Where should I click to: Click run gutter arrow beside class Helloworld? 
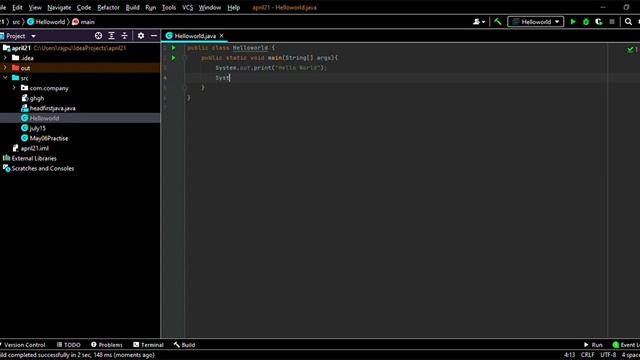pyautogui.click(x=173, y=48)
